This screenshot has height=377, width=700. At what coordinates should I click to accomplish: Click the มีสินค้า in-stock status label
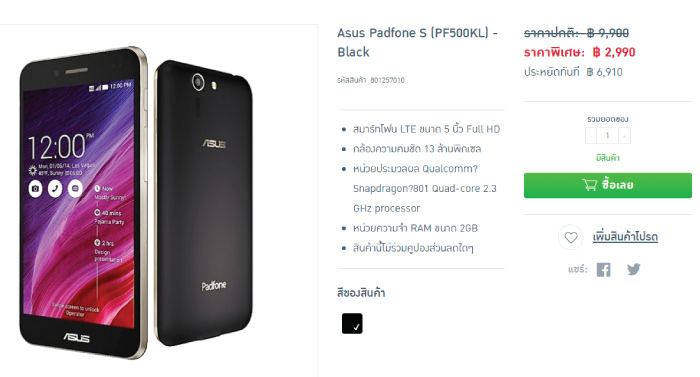click(x=608, y=158)
